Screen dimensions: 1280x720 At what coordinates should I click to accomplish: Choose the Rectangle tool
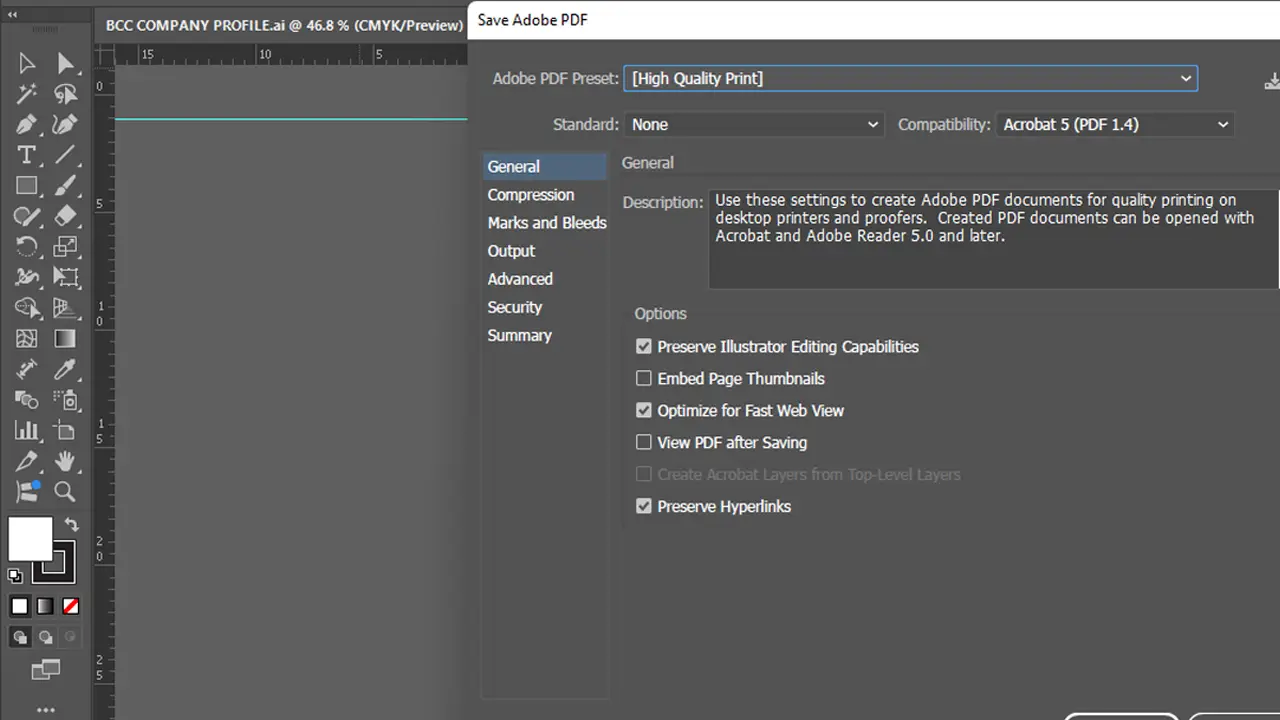pyautogui.click(x=27, y=185)
